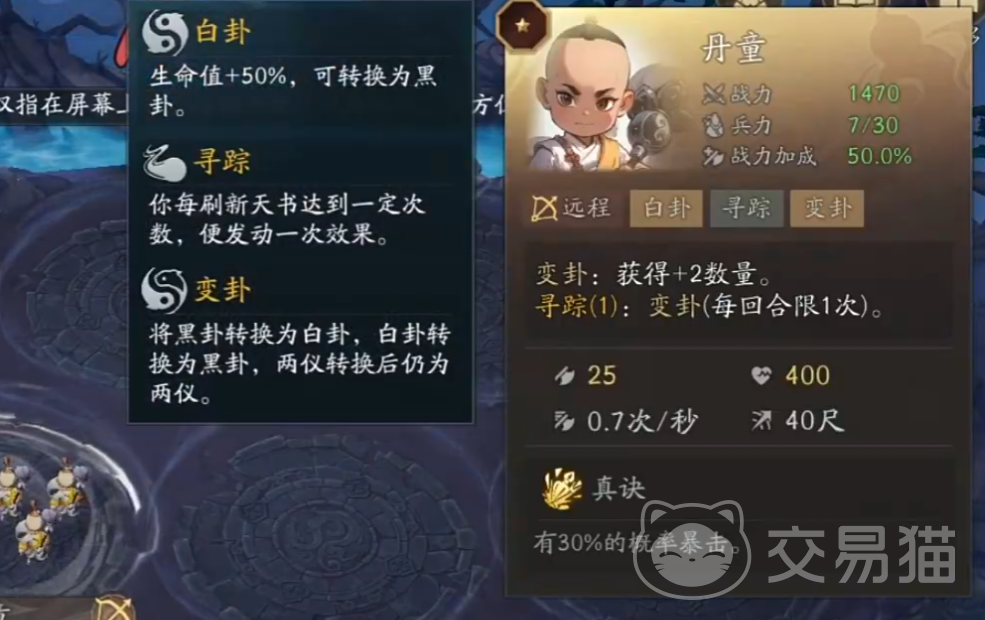Click the bow icon at bottom left

click(114, 607)
